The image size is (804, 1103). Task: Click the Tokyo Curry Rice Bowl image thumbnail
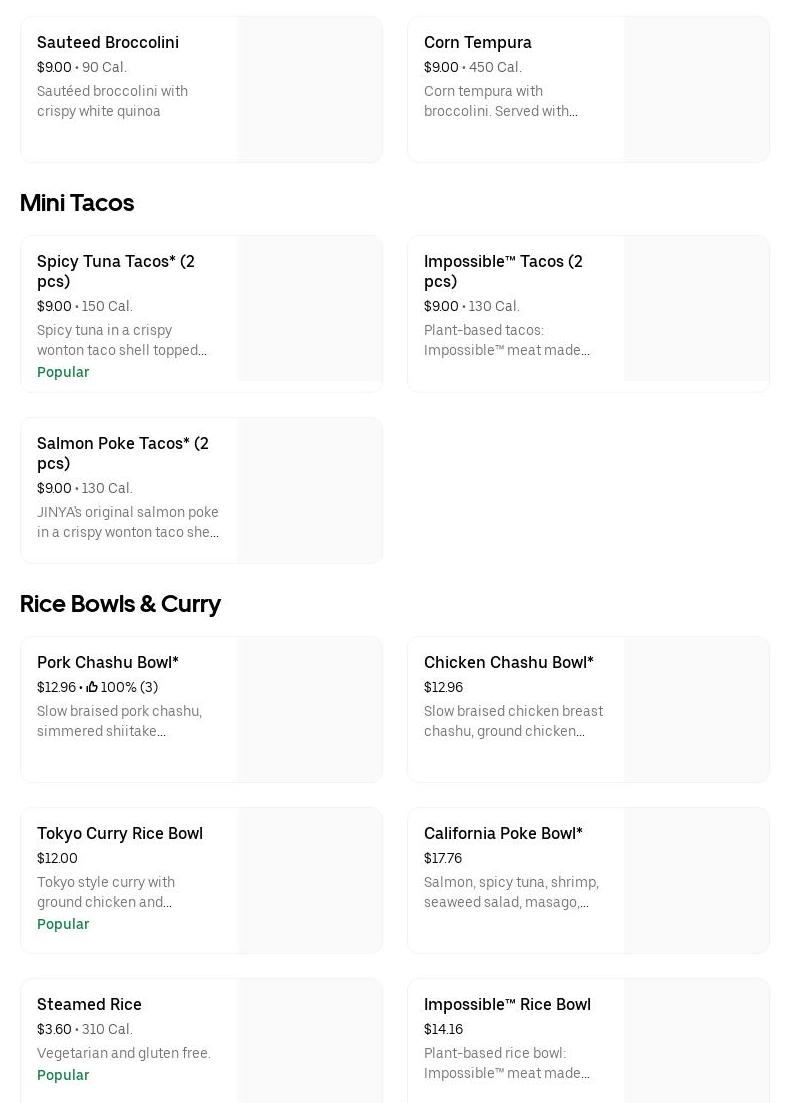(x=310, y=881)
